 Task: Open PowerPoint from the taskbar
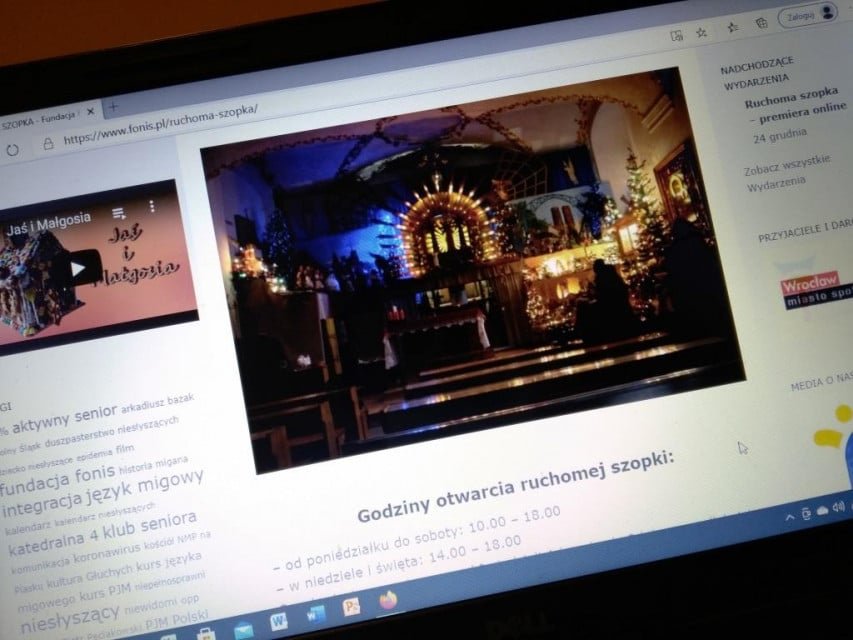pos(351,607)
